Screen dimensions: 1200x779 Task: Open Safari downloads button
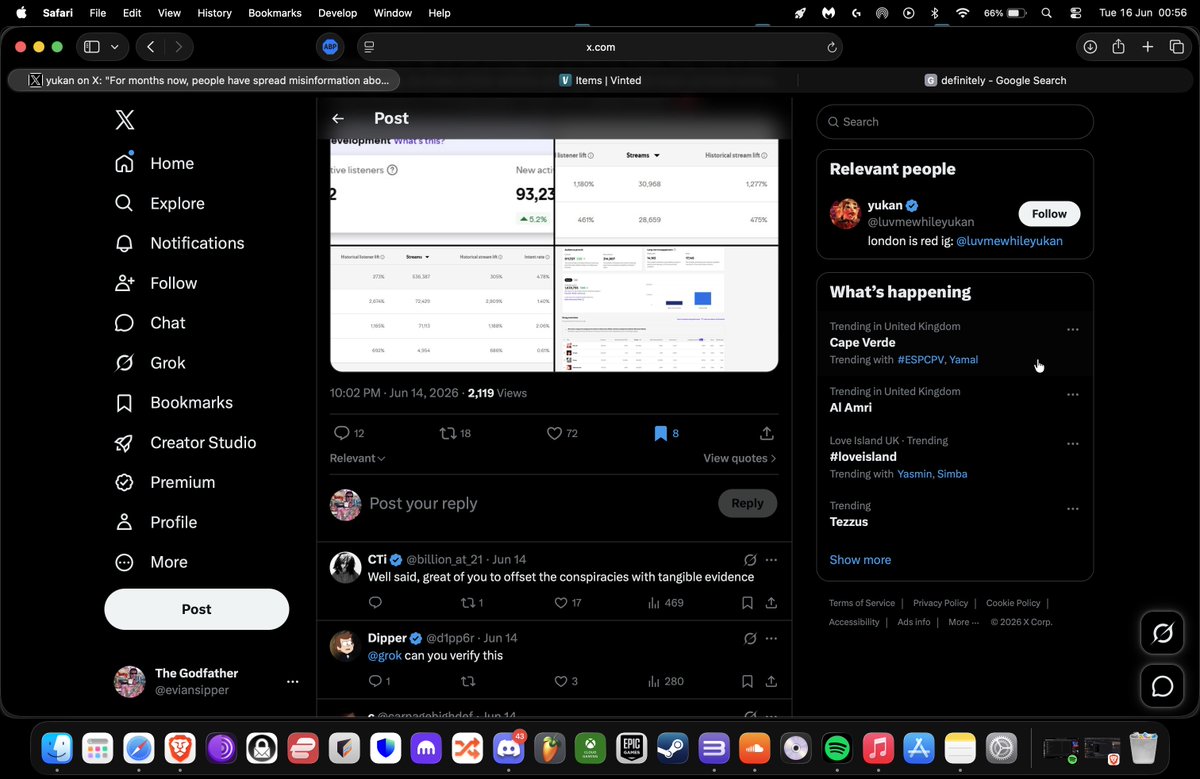[1090, 47]
